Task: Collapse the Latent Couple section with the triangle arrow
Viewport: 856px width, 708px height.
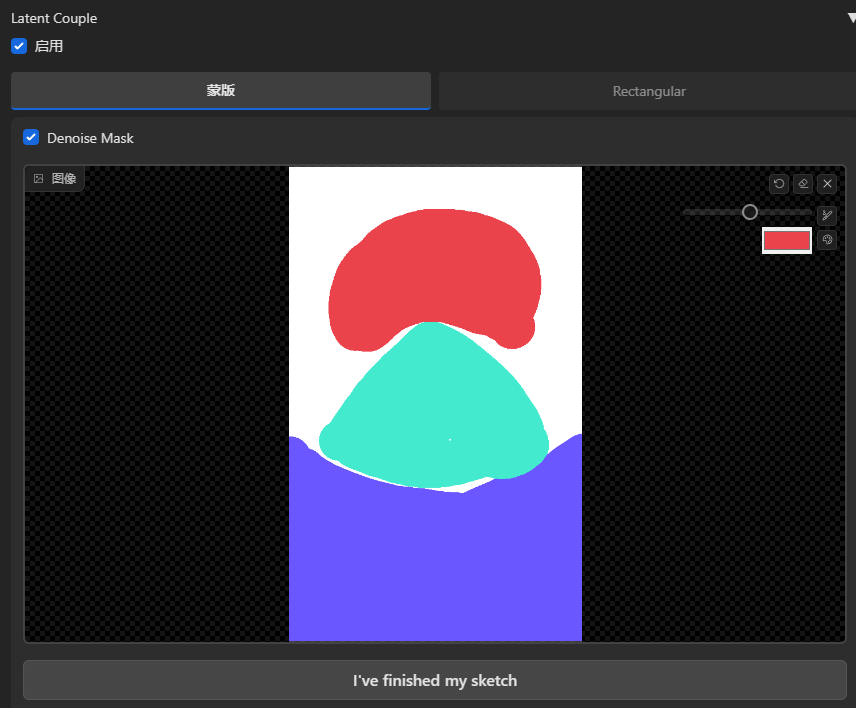Action: coord(852,18)
